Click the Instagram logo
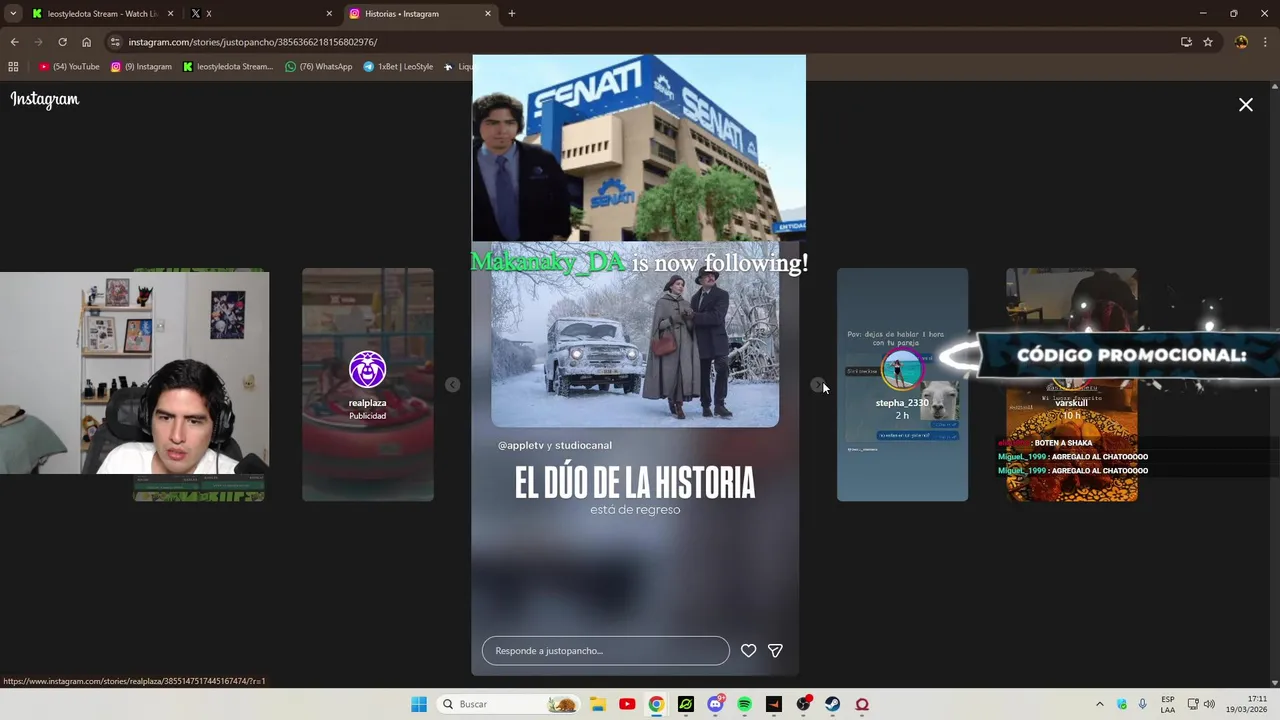1280x720 pixels. pyautogui.click(x=45, y=99)
